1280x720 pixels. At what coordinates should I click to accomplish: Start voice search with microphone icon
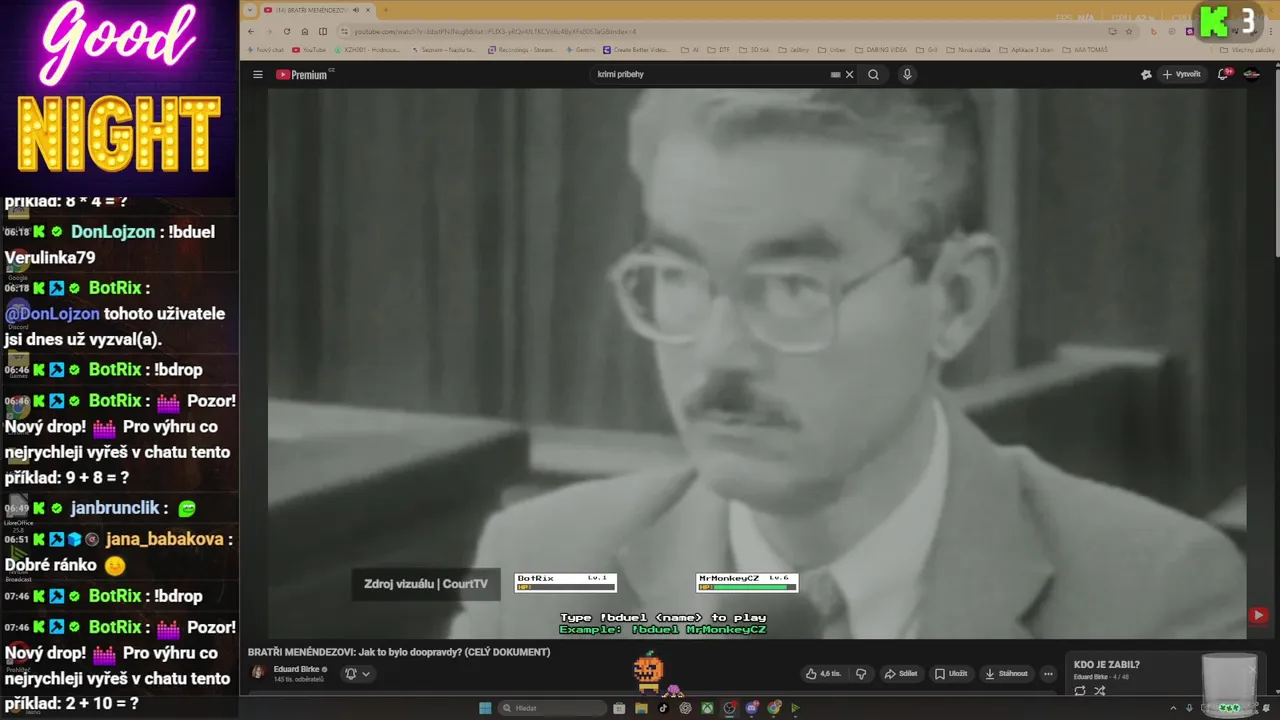907,75
